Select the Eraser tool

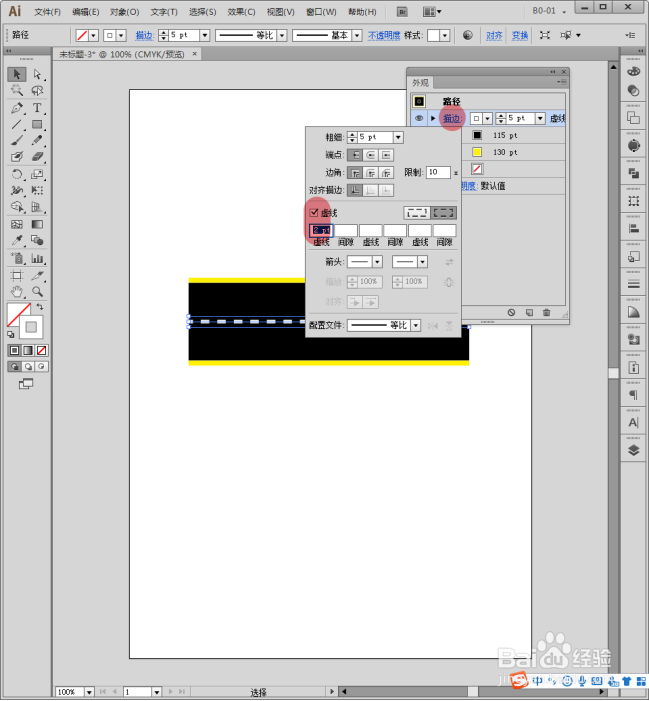pos(37,156)
